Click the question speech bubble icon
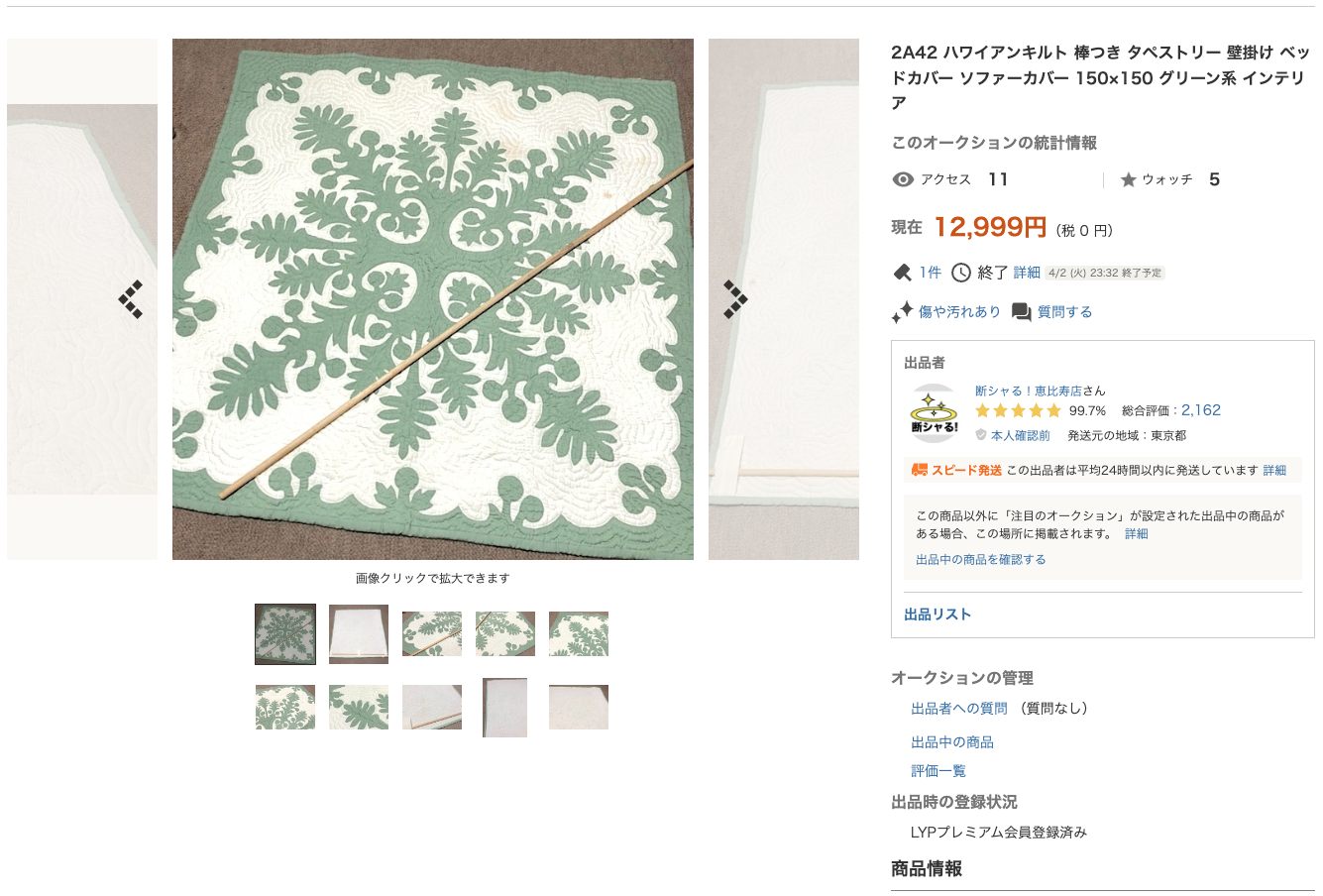1323x896 pixels. pos(1021,312)
